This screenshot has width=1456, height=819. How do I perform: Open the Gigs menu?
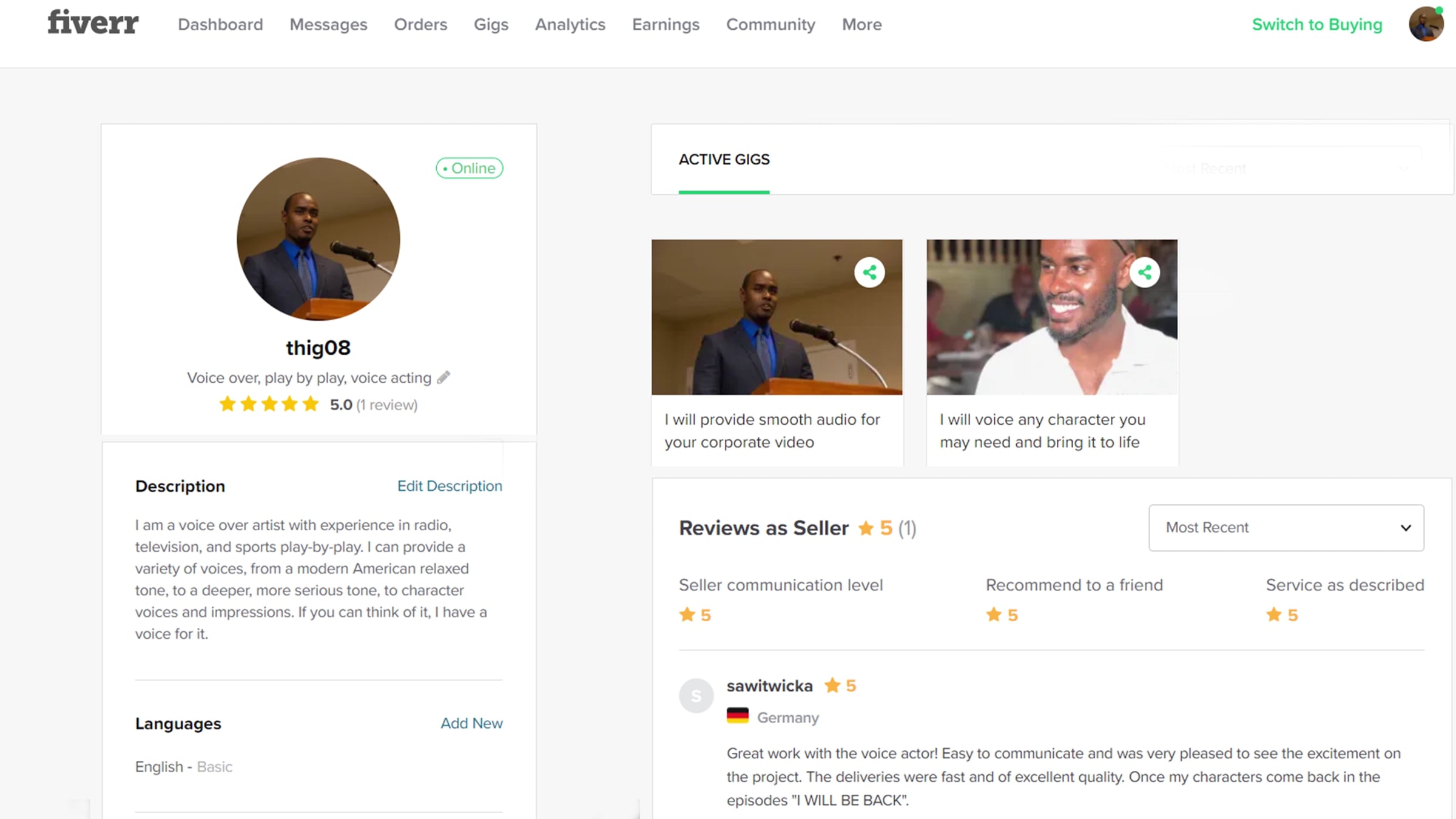point(491,24)
